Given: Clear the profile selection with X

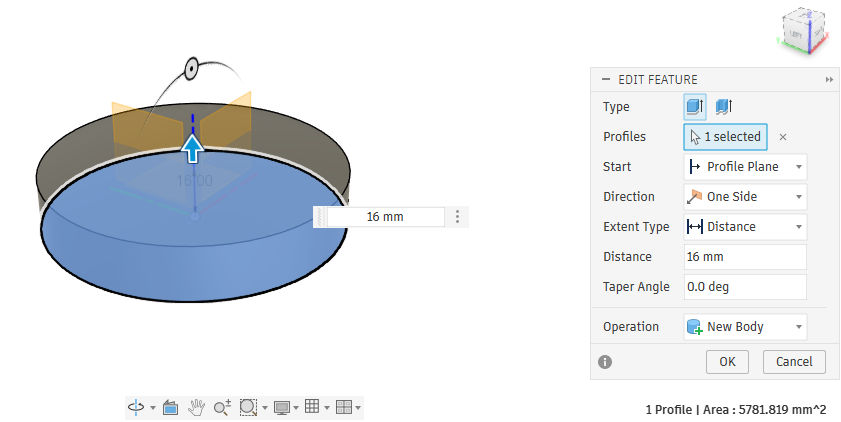Looking at the screenshot, I should coord(783,137).
